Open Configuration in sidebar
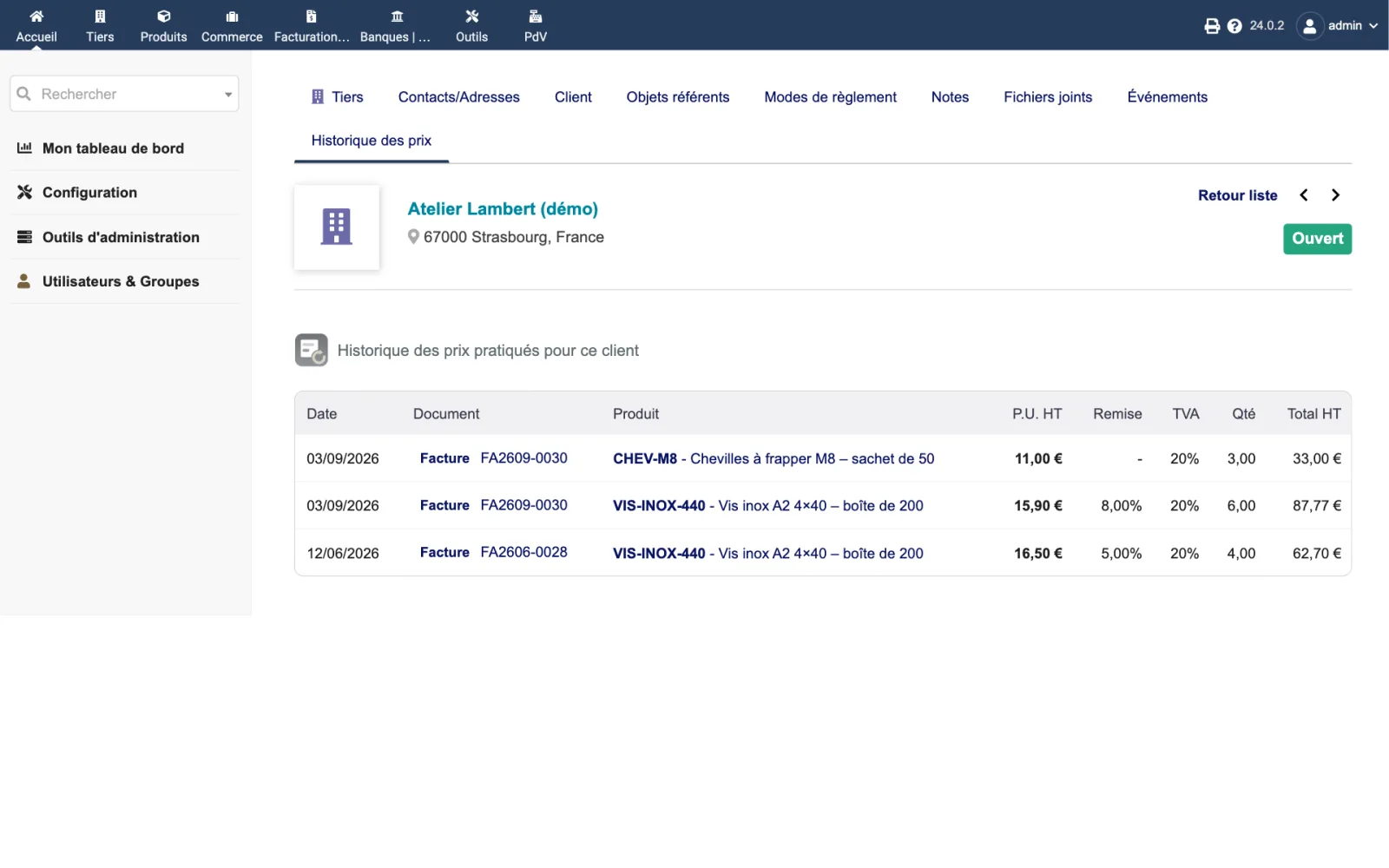This screenshot has width=1389, height=868. pyautogui.click(x=89, y=193)
